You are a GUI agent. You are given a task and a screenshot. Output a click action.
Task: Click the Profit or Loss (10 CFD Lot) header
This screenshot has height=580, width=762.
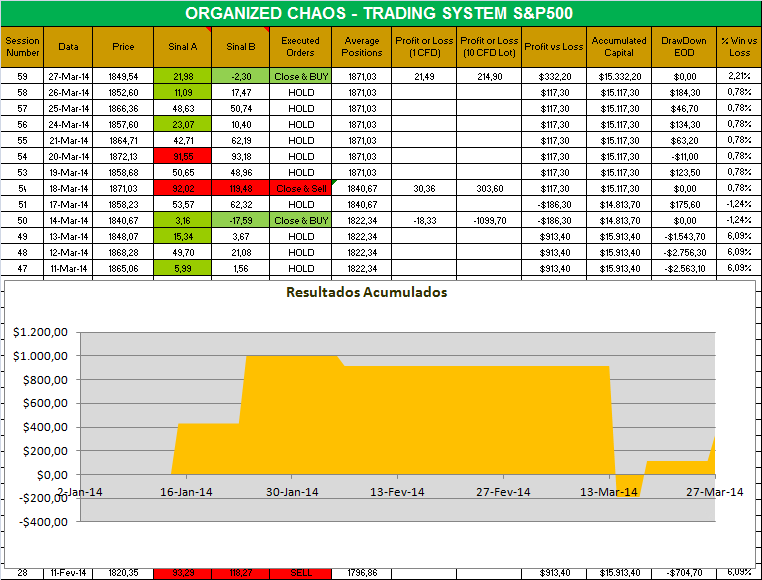(x=489, y=47)
